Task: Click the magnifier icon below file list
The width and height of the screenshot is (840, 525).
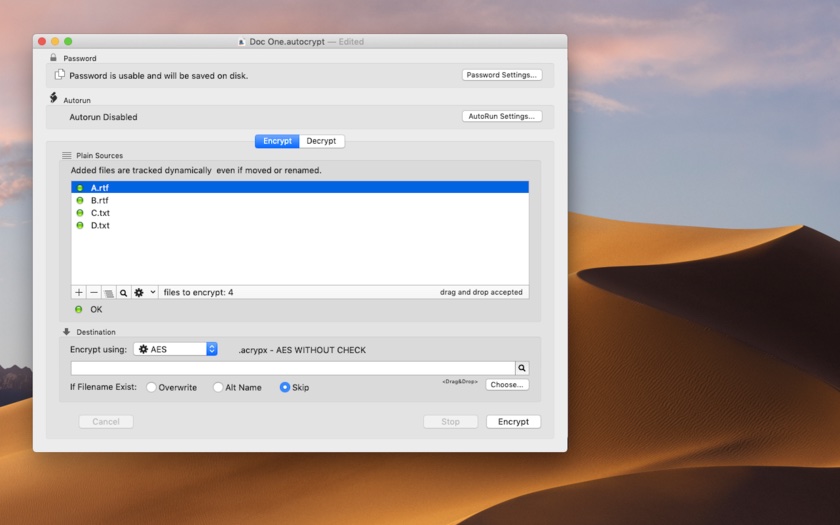Action: click(x=123, y=293)
